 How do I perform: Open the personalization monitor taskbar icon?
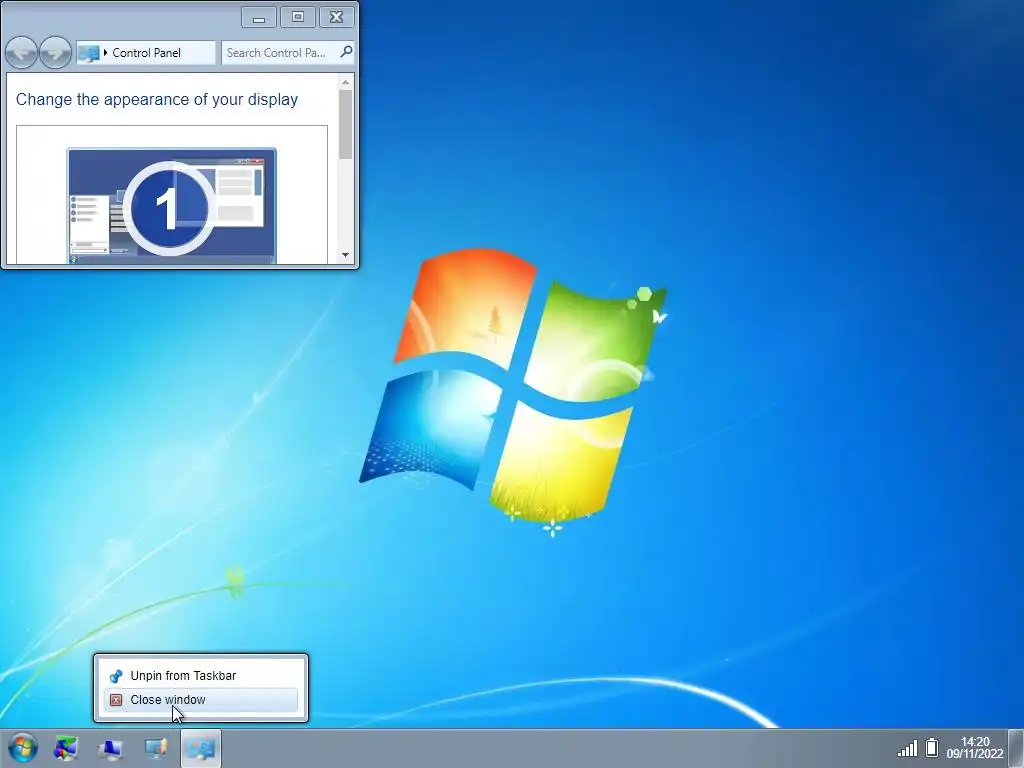point(155,748)
